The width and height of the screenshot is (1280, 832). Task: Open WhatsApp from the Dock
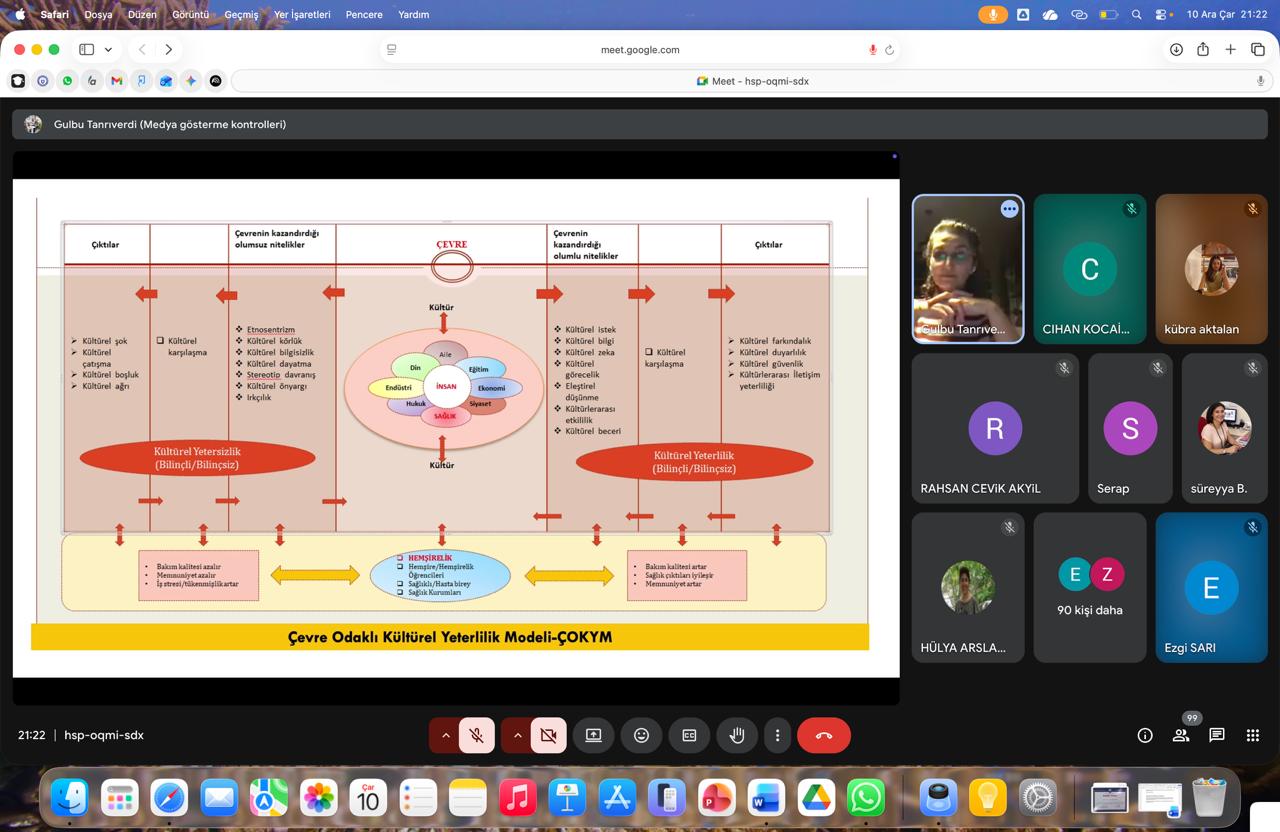click(x=865, y=798)
